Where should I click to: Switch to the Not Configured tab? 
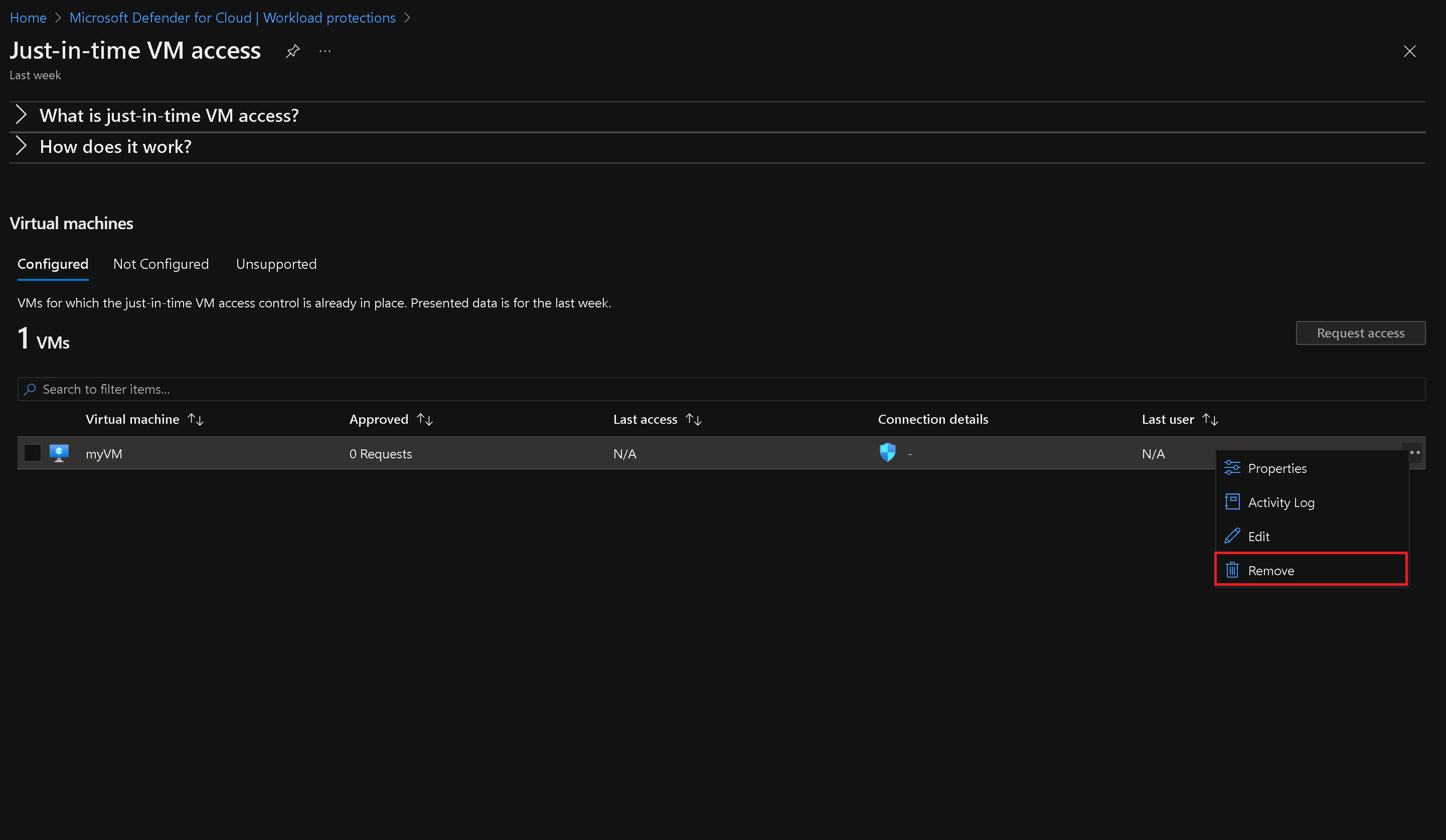tap(160, 264)
